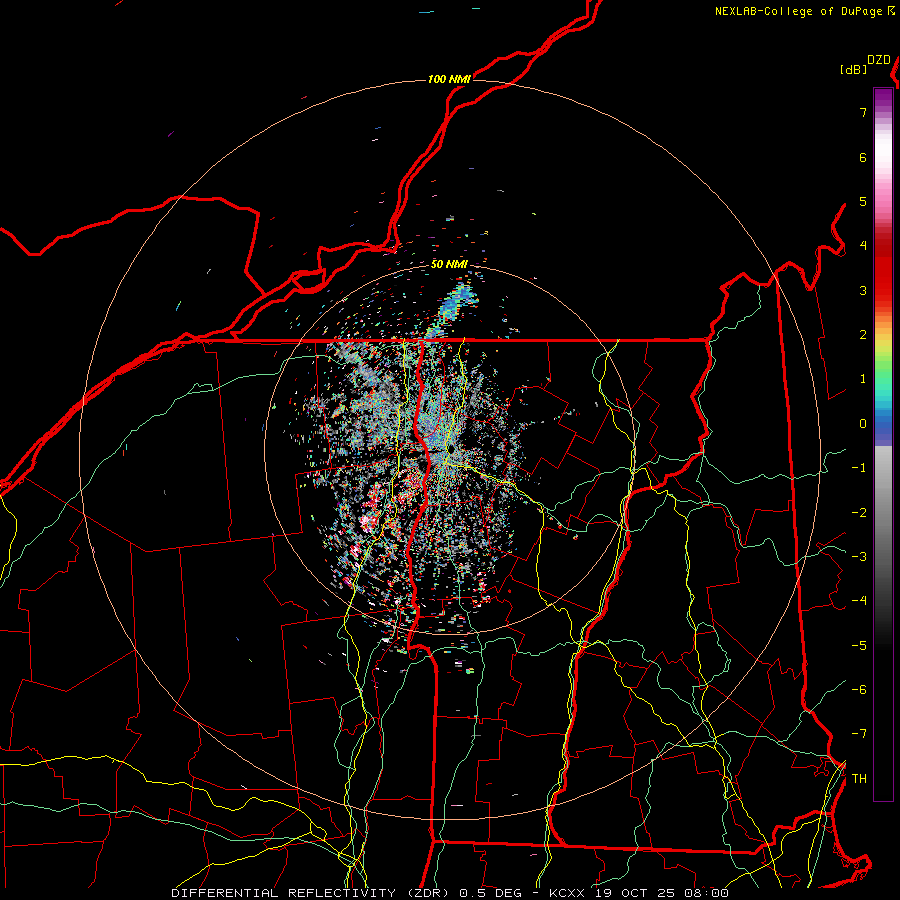
Task: Pick the 0 tick label on color scale
Action: click(863, 424)
